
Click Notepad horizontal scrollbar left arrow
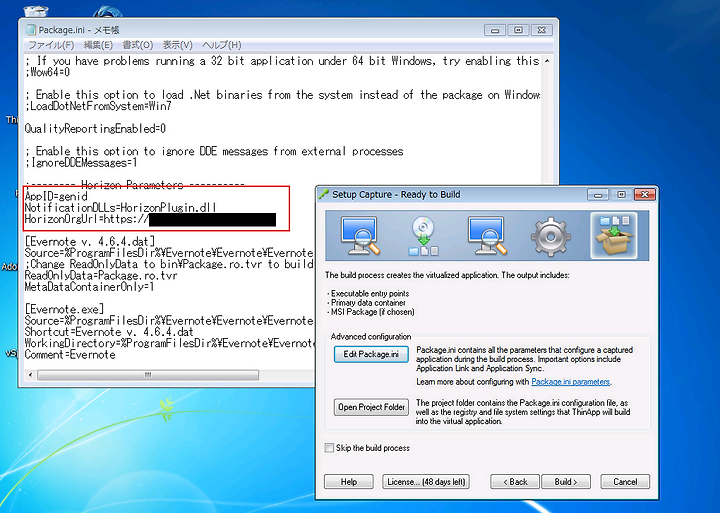[31, 375]
